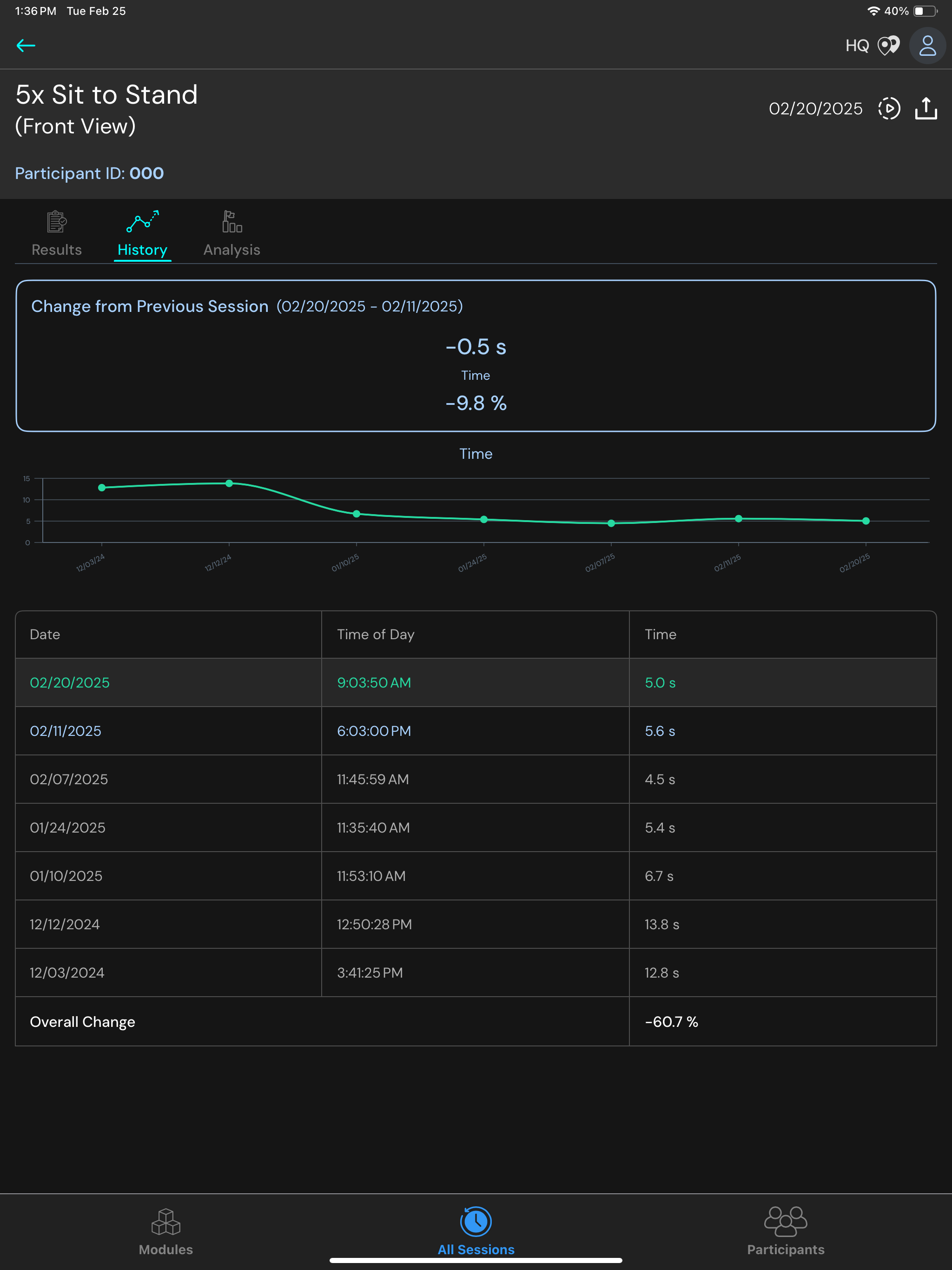The image size is (952, 1270).
Task: Select the 02/11/2025 table row date
Action: coord(66,731)
